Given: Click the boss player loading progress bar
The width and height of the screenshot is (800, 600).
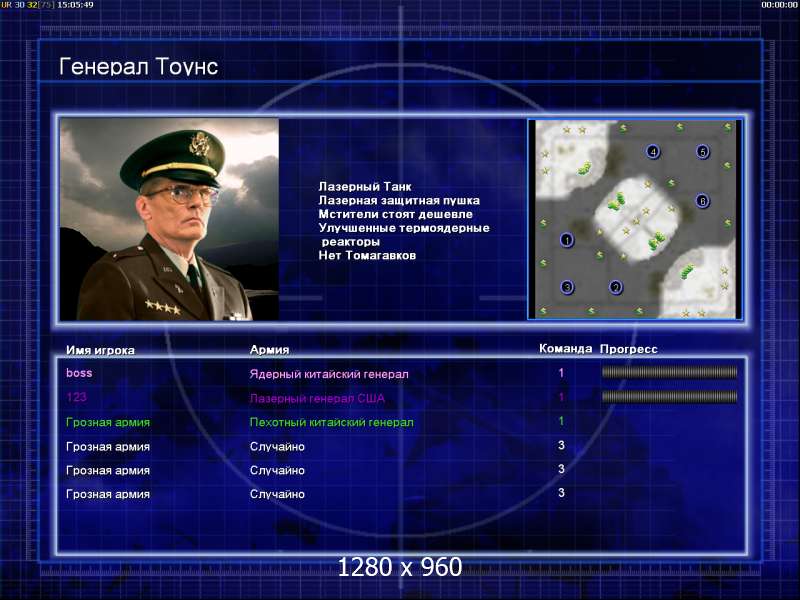Looking at the screenshot, I should [669, 372].
